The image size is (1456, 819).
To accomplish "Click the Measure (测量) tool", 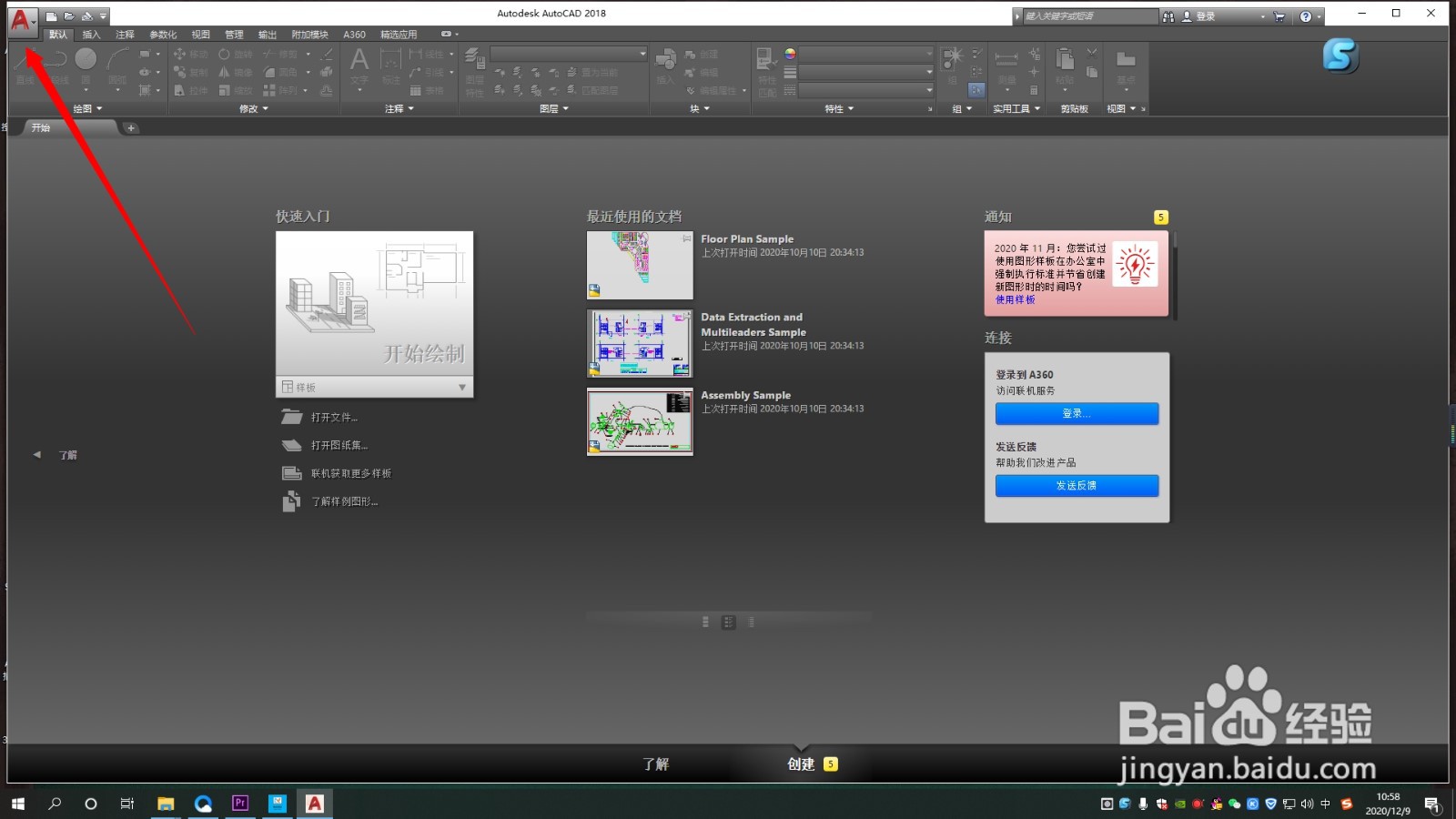I will coord(1006,66).
